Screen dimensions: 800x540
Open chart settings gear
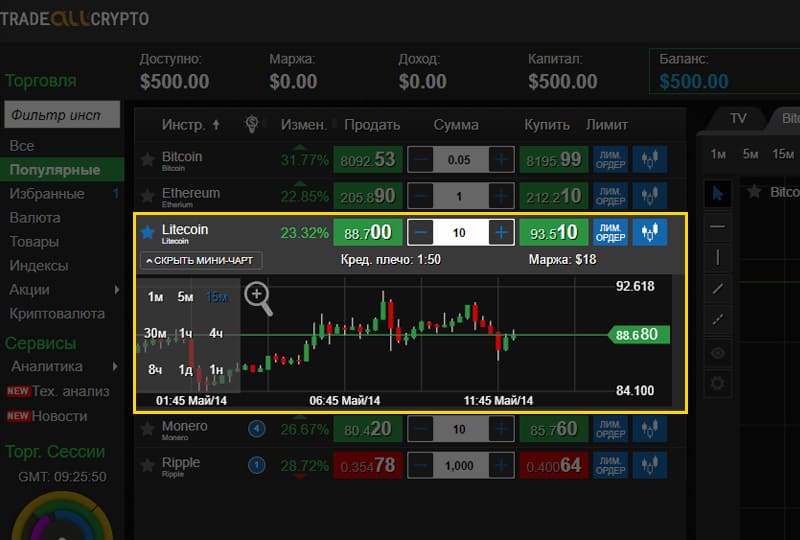(x=717, y=383)
